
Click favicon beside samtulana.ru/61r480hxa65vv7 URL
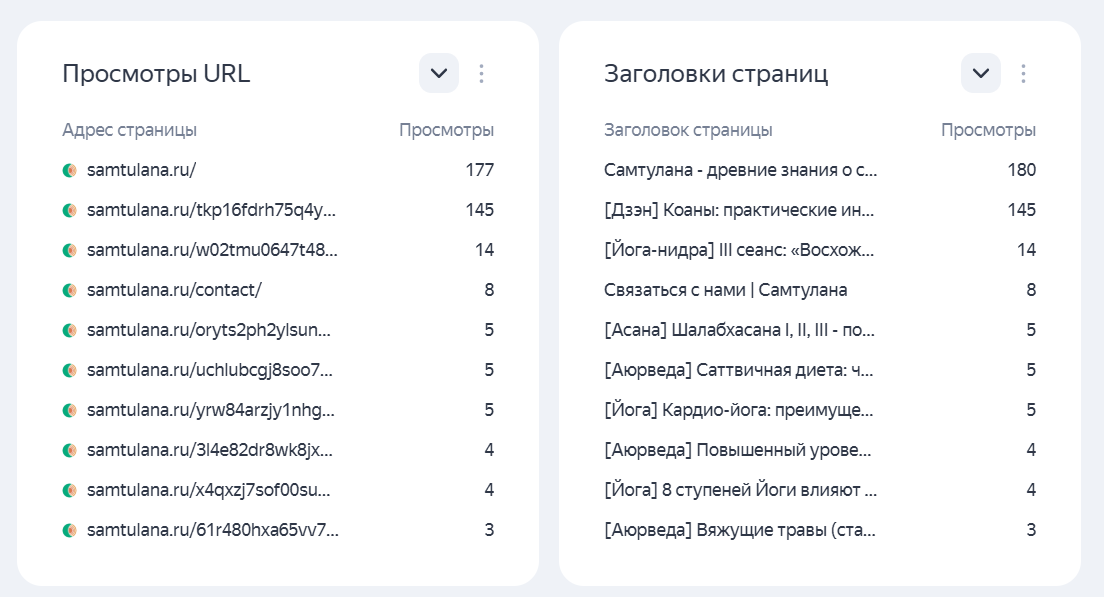70,530
